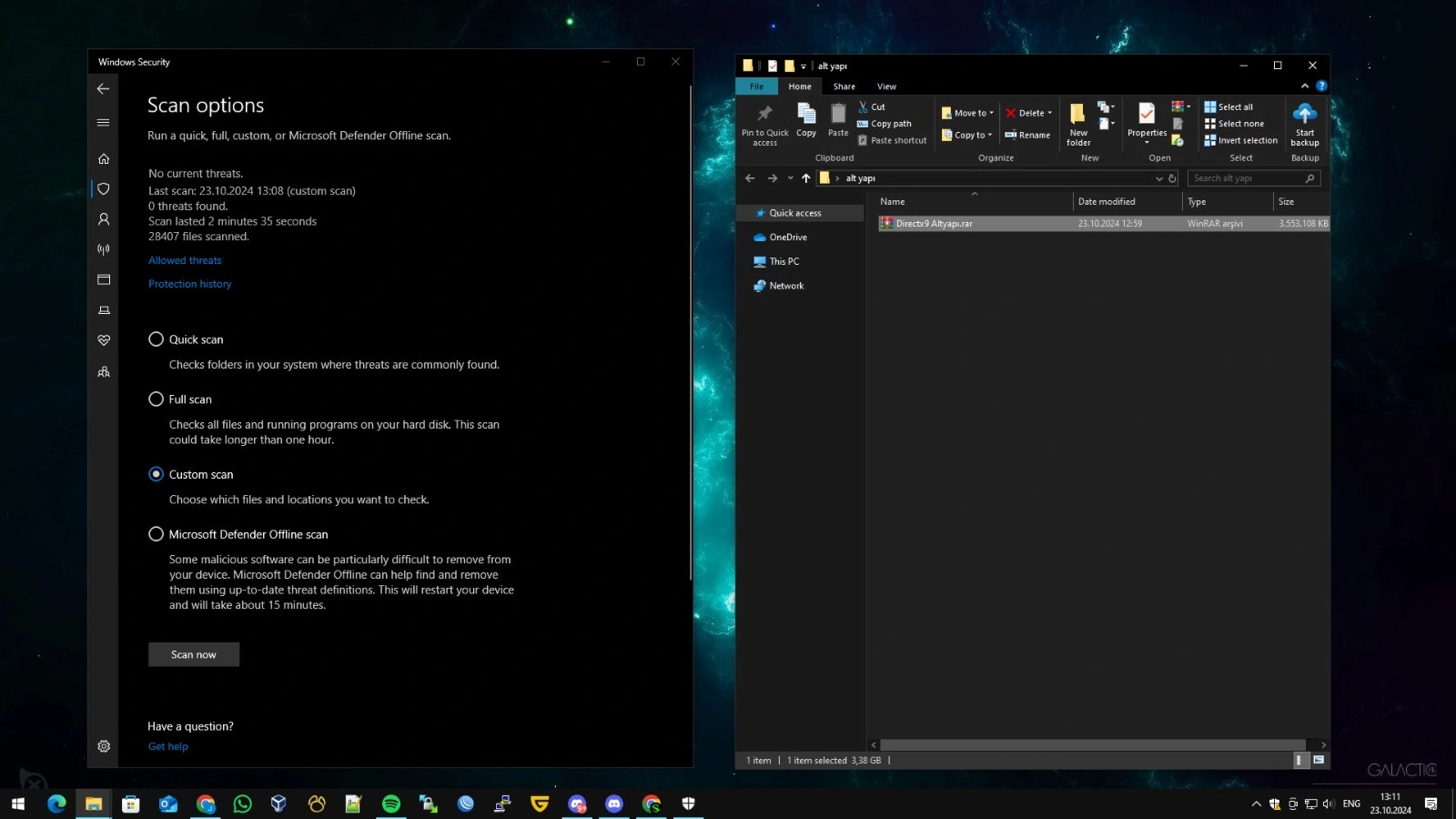Expand the address bar history dropdown
The image size is (1456, 819).
coord(1158,178)
